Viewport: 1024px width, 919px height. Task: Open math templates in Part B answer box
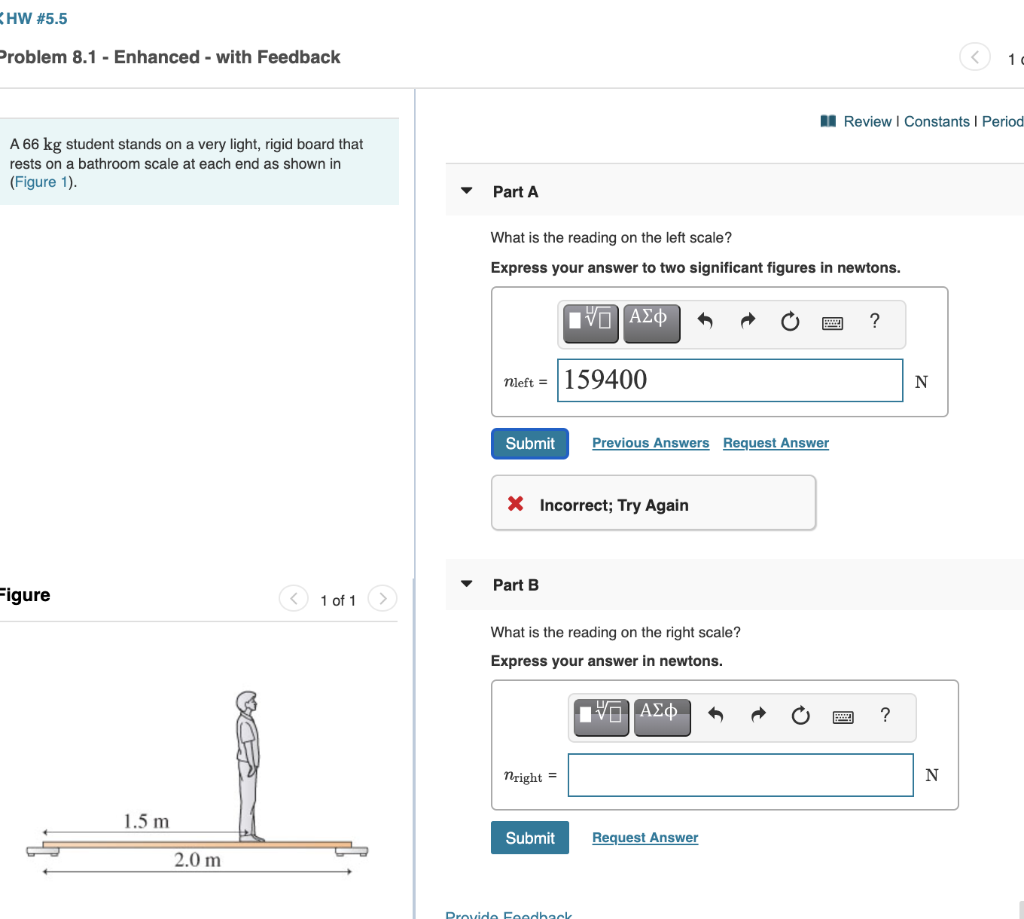[x=601, y=716]
